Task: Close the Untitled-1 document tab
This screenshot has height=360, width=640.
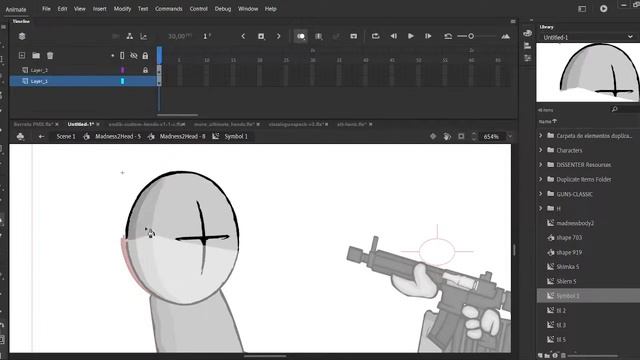Action: click(x=98, y=124)
